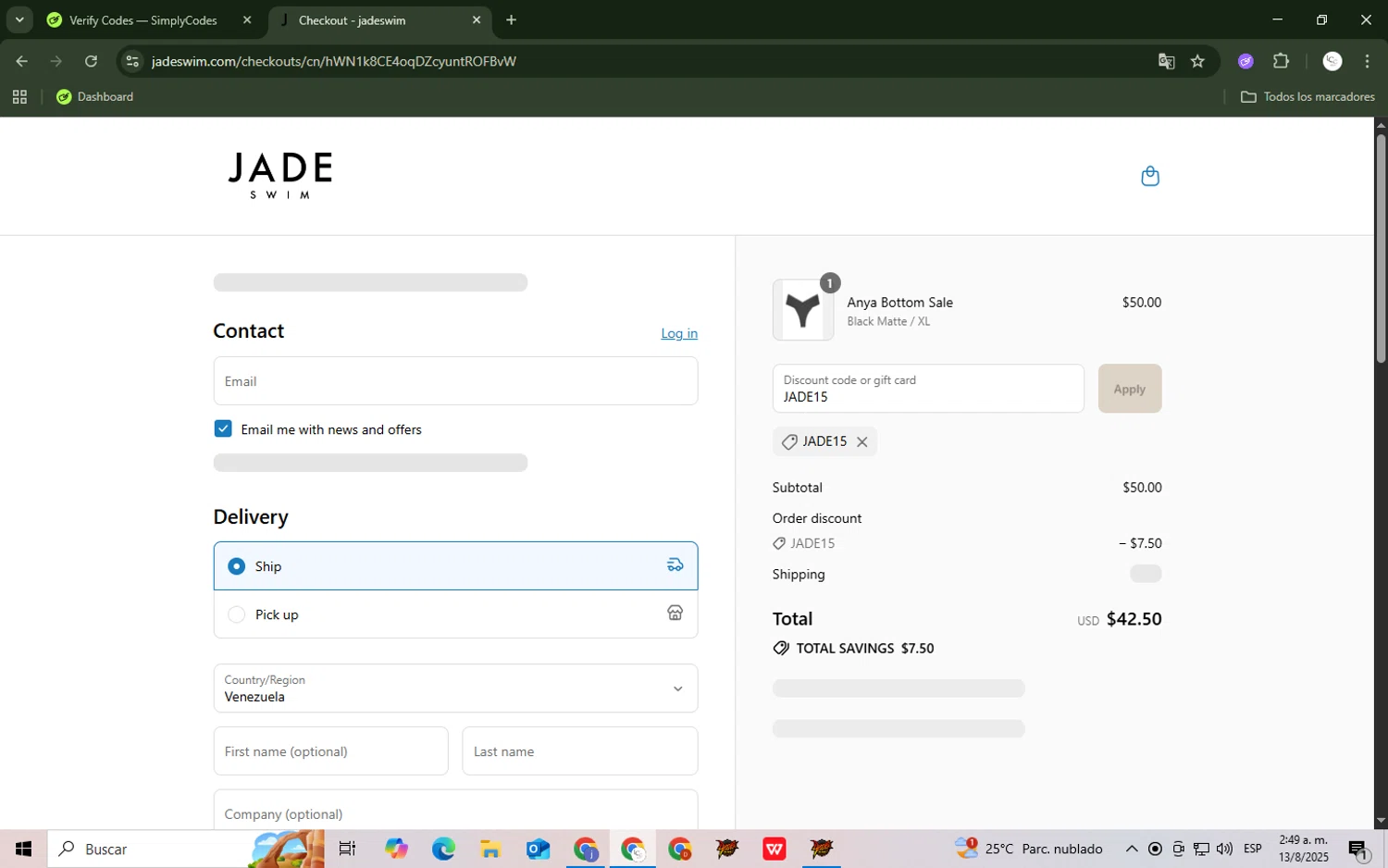The image size is (1388, 868).
Task: Open File Explorer from the taskbar
Action: (490, 849)
